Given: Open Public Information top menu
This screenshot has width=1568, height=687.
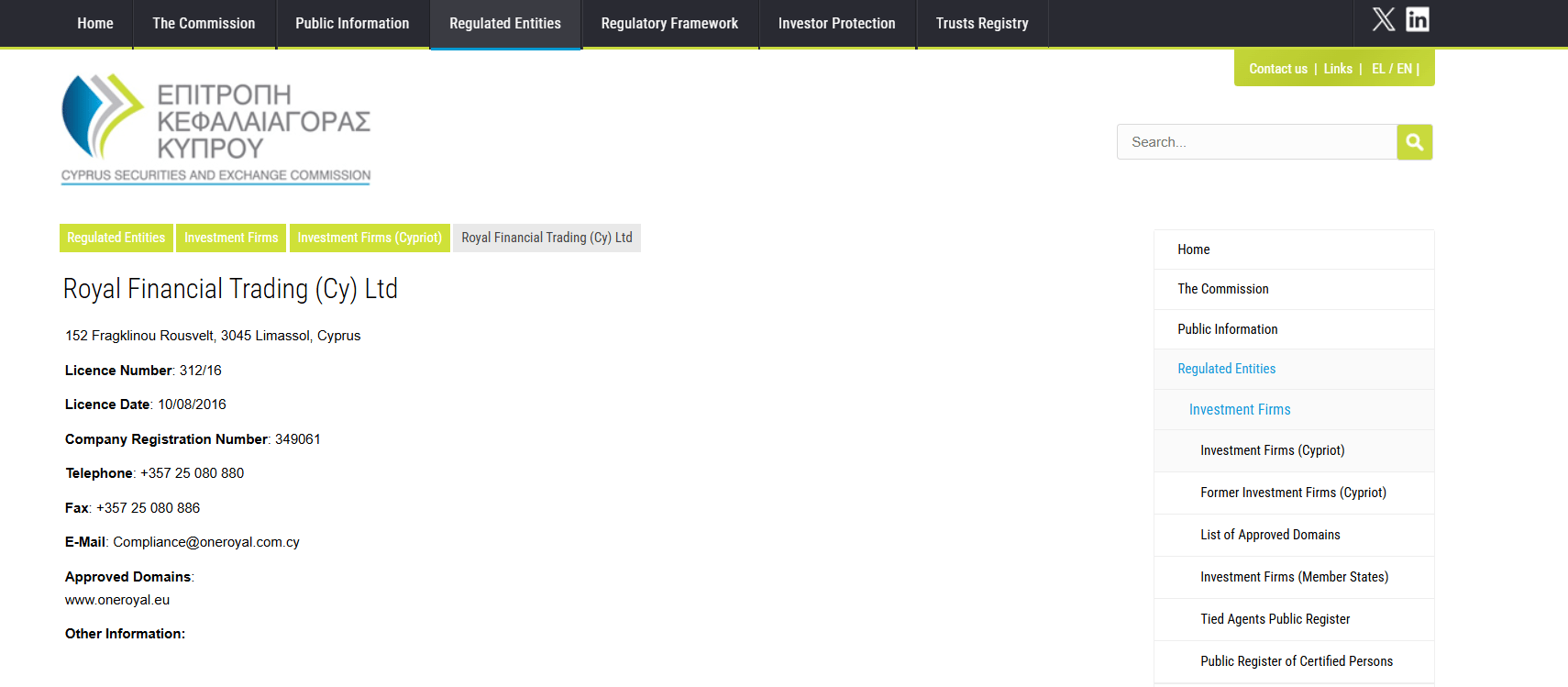Looking at the screenshot, I should pyautogui.click(x=352, y=24).
